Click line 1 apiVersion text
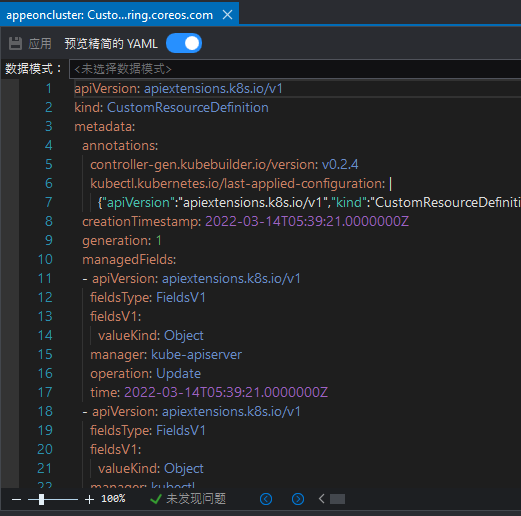 point(178,89)
